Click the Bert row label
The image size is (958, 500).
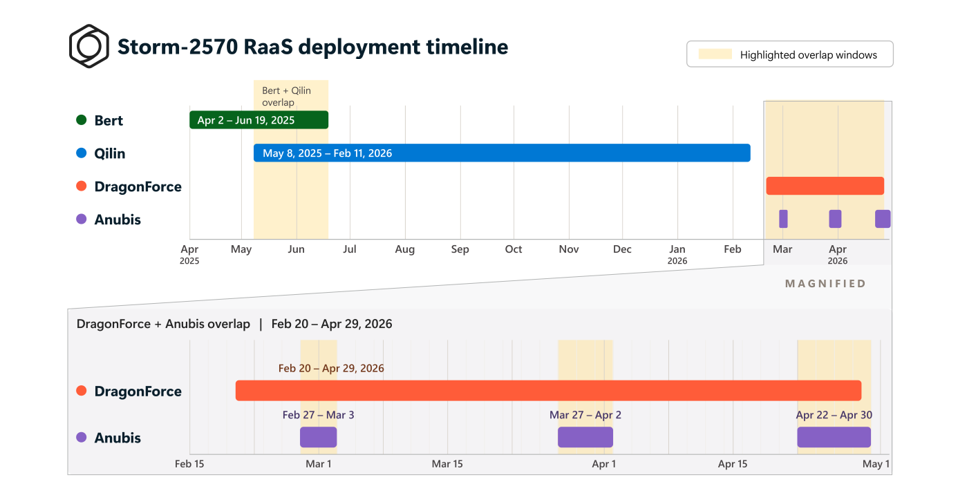[x=109, y=120]
